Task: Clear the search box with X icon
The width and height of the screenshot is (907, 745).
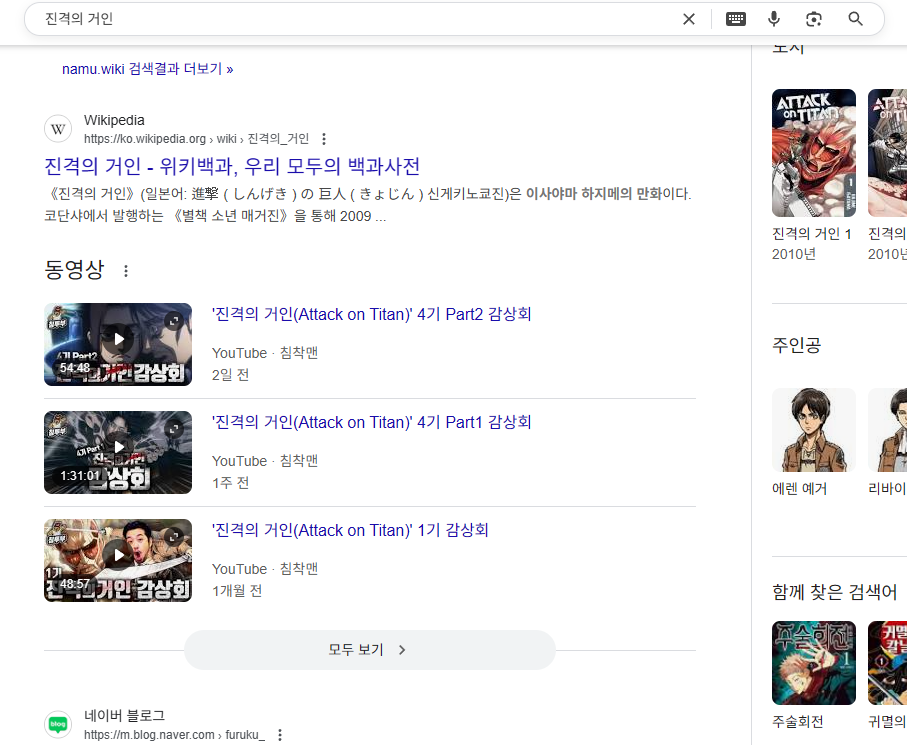Action: 688,19
